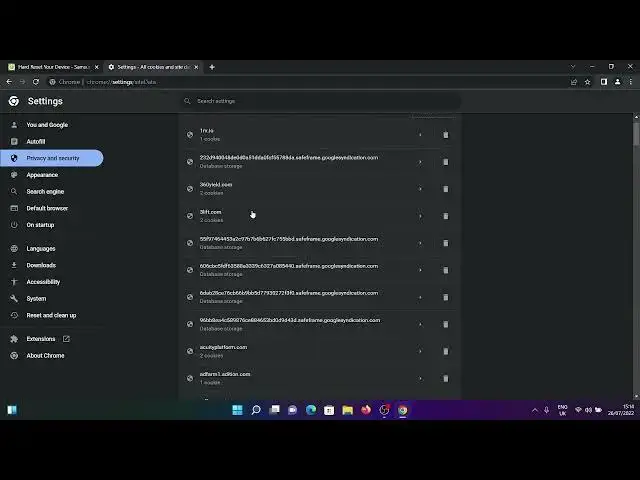This screenshot has width=640, height=480.
Task: Open the Chrome profile menu
Action: (618, 82)
